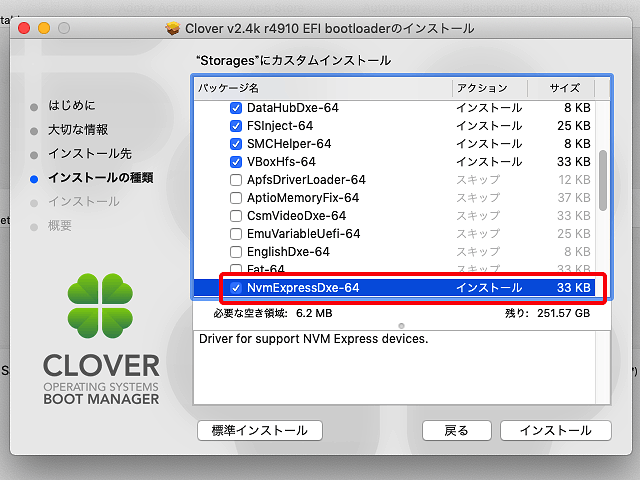The width and height of the screenshot is (640, 480).
Task: Select the EmuVariableUefi-64 package name
Action: pyautogui.click(x=304, y=233)
